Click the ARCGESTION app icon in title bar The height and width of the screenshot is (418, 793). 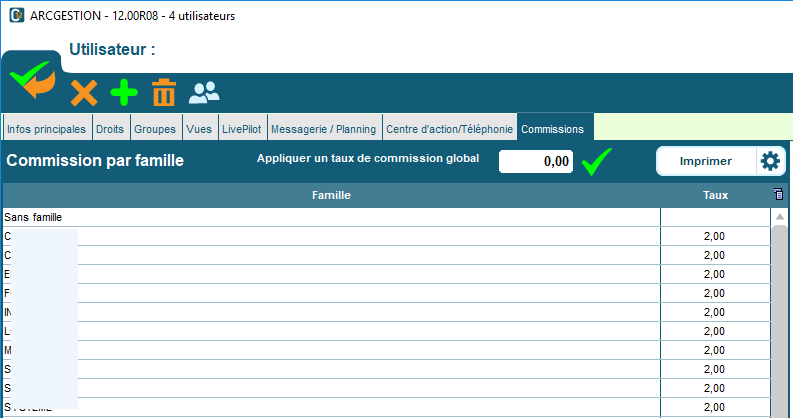click(15, 15)
